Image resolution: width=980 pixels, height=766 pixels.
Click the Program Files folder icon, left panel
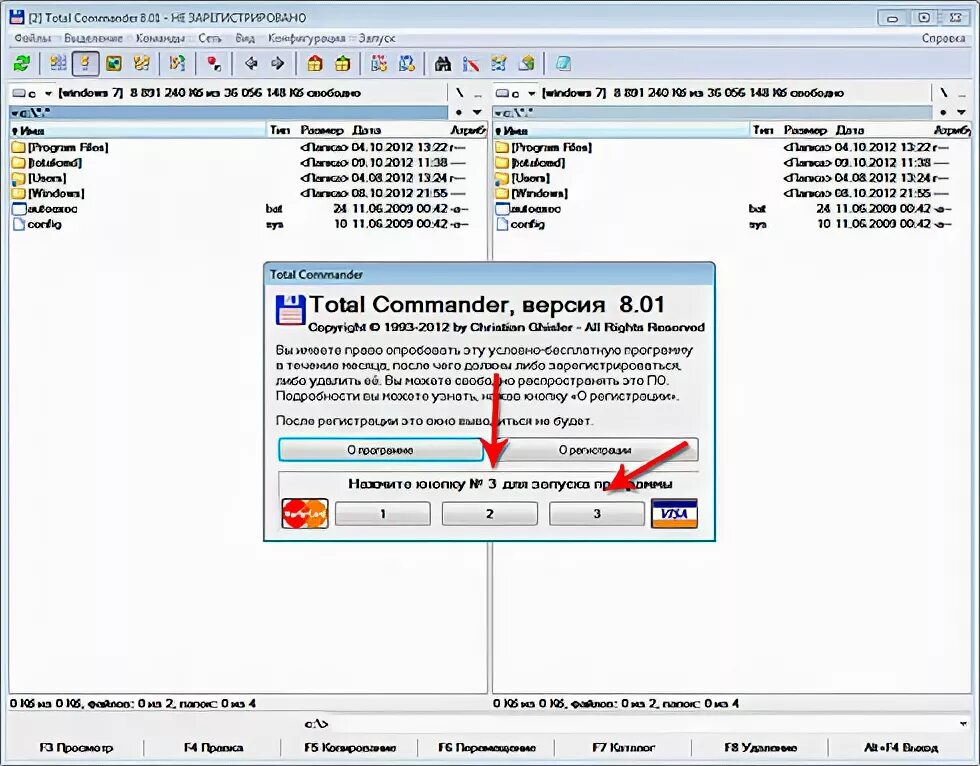tap(18, 147)
